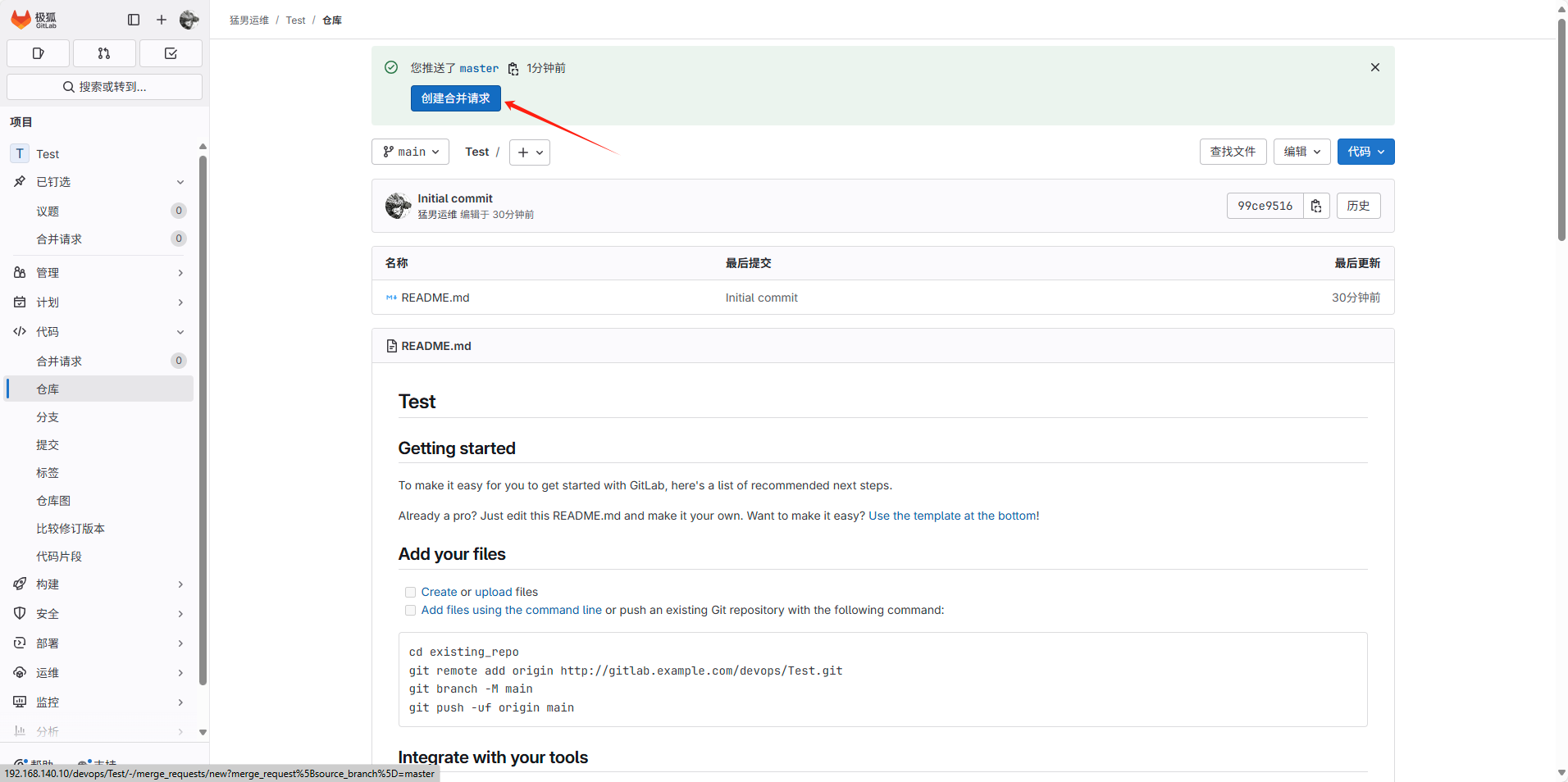Click the 搜索或转到 search field
1568x782 pixels.
pos(104,86)
